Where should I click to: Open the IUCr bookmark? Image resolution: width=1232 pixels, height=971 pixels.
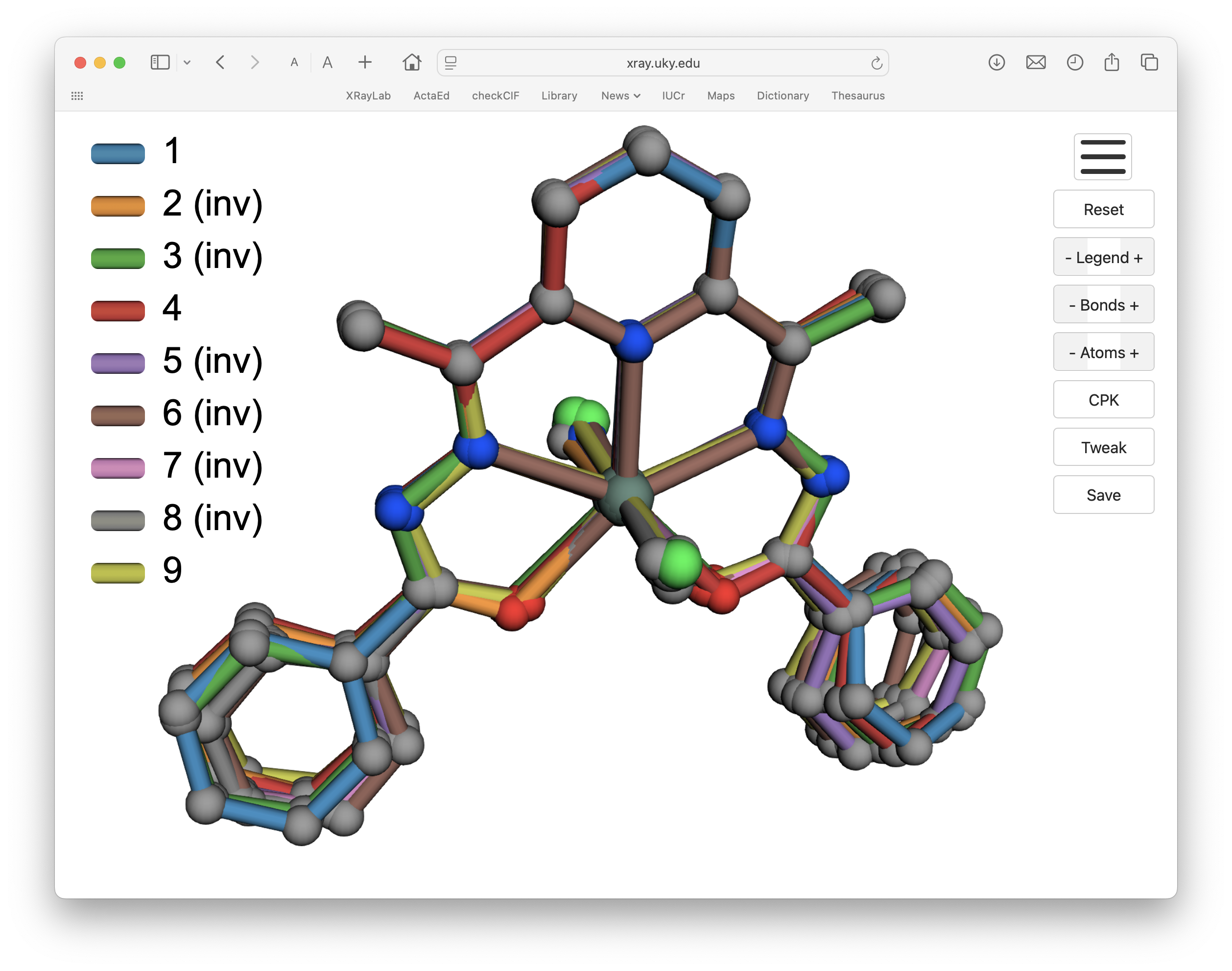pos(673,96)
